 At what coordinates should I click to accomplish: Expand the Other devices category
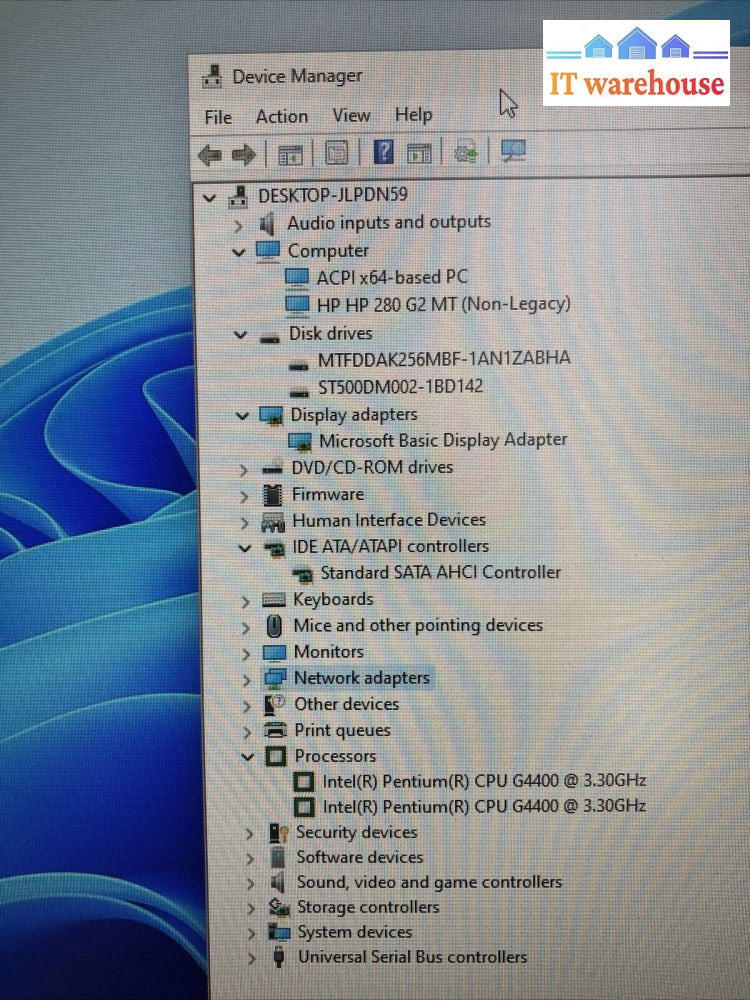[247, 705]
